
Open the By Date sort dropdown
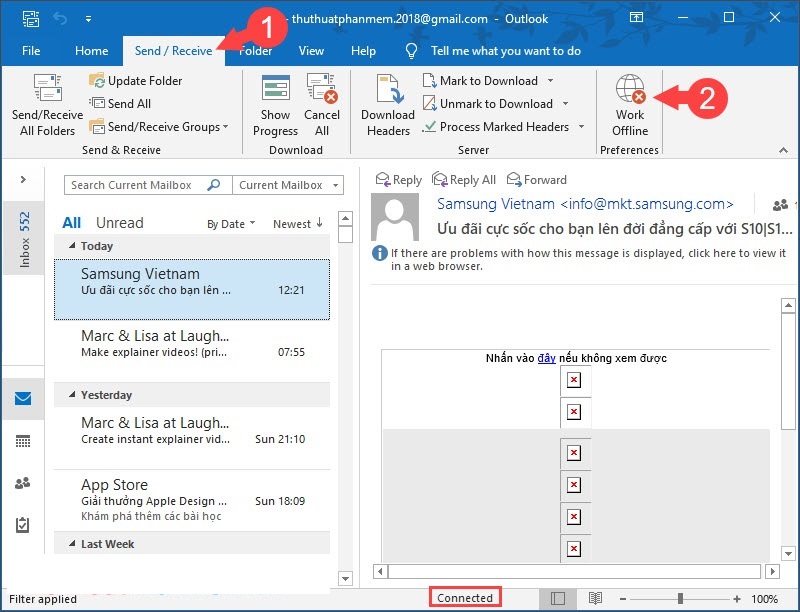(x=231, y=224)
